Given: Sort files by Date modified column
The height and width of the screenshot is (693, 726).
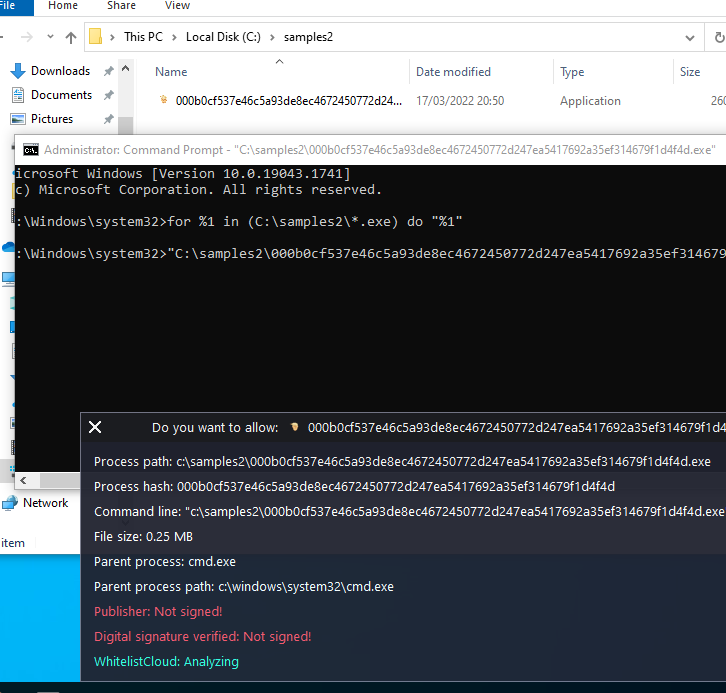Looking at the screenshot, I should point(453,72).
